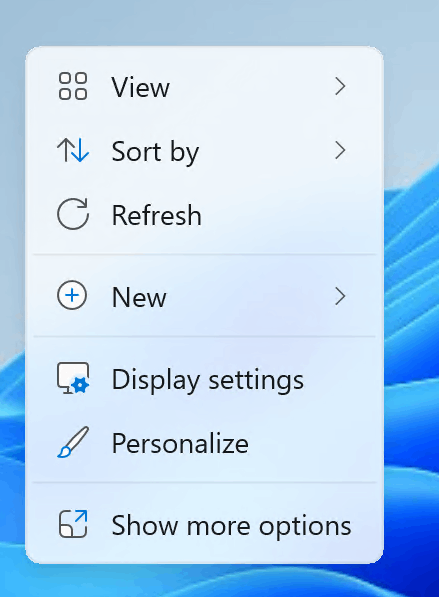Select the Refresh text in the menu
The height and width of the screenshot is (597, 439).
pos(156,215)
